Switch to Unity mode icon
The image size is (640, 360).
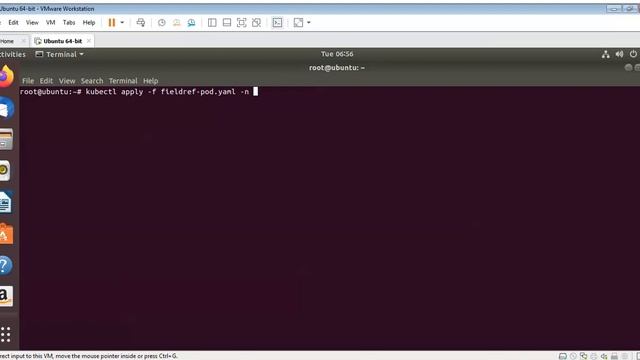click(256, 22)
